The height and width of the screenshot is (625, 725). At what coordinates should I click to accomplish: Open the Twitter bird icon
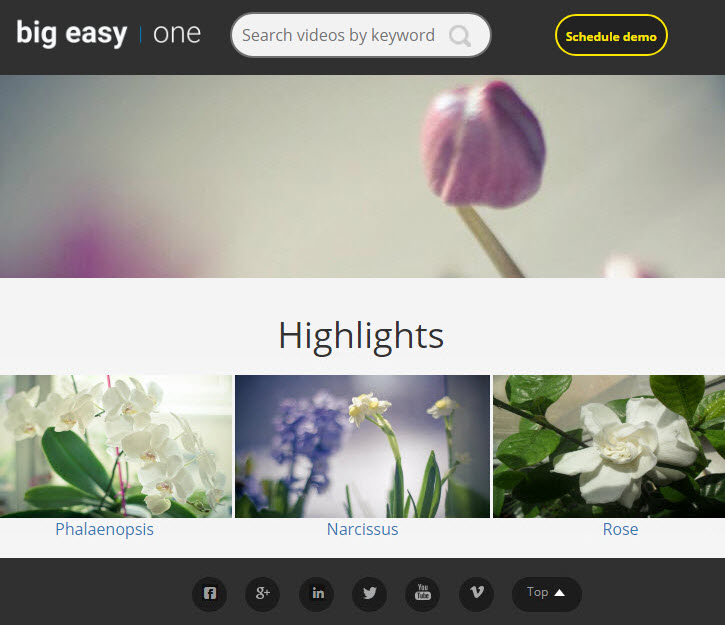(x=369, y=594)
